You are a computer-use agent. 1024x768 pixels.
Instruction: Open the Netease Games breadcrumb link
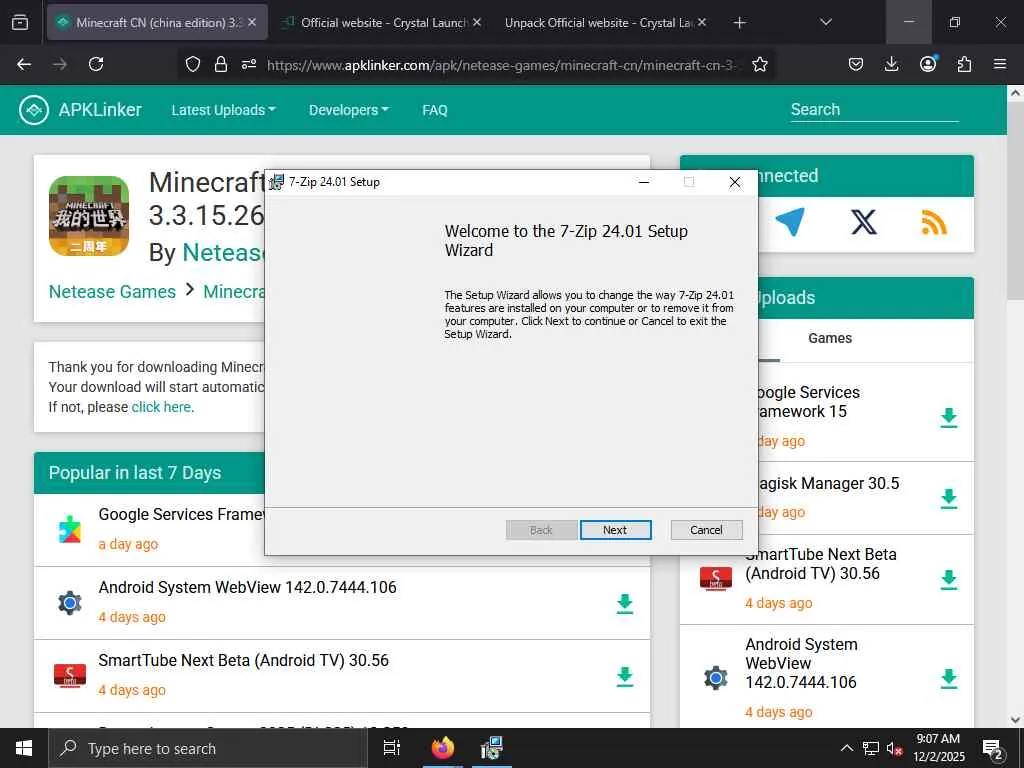(112, 291)
